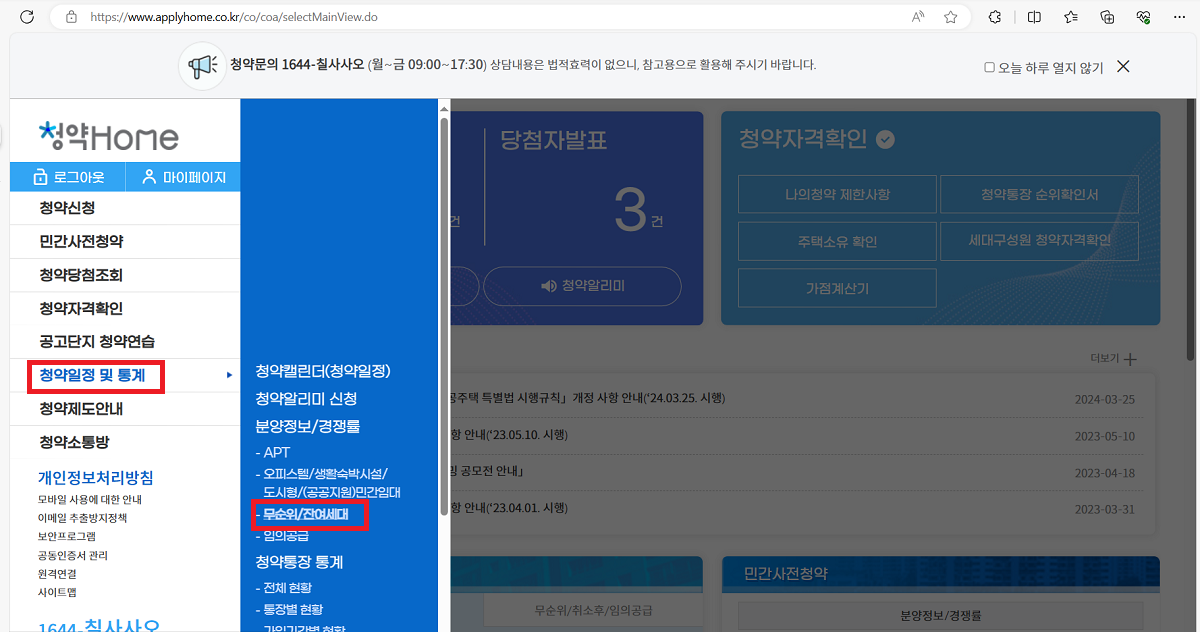Click the checkmark badge beside 청약자격확인

click(x=885, y=140)
